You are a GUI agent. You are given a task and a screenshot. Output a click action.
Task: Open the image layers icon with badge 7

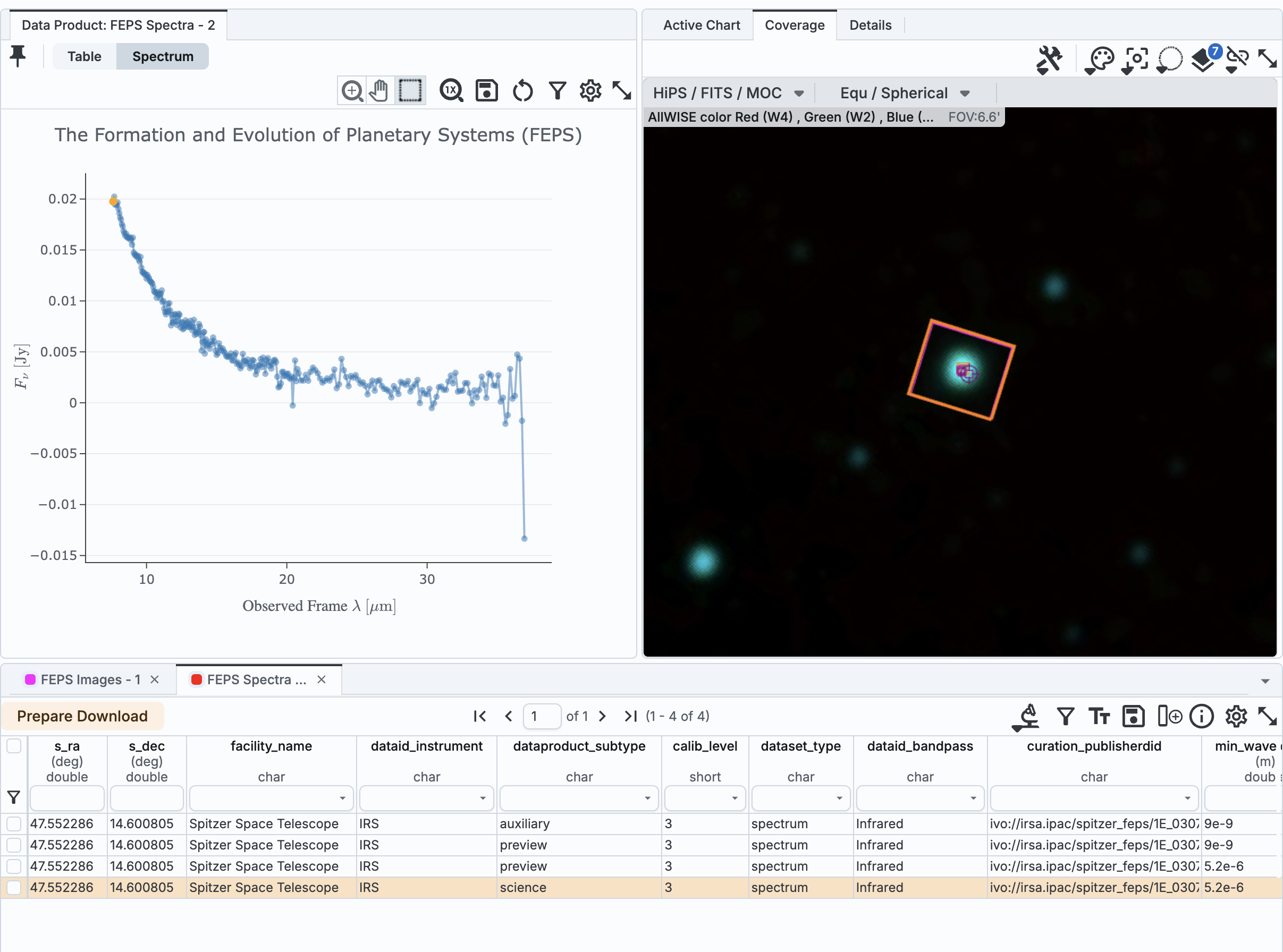[x=1203, y=59]
